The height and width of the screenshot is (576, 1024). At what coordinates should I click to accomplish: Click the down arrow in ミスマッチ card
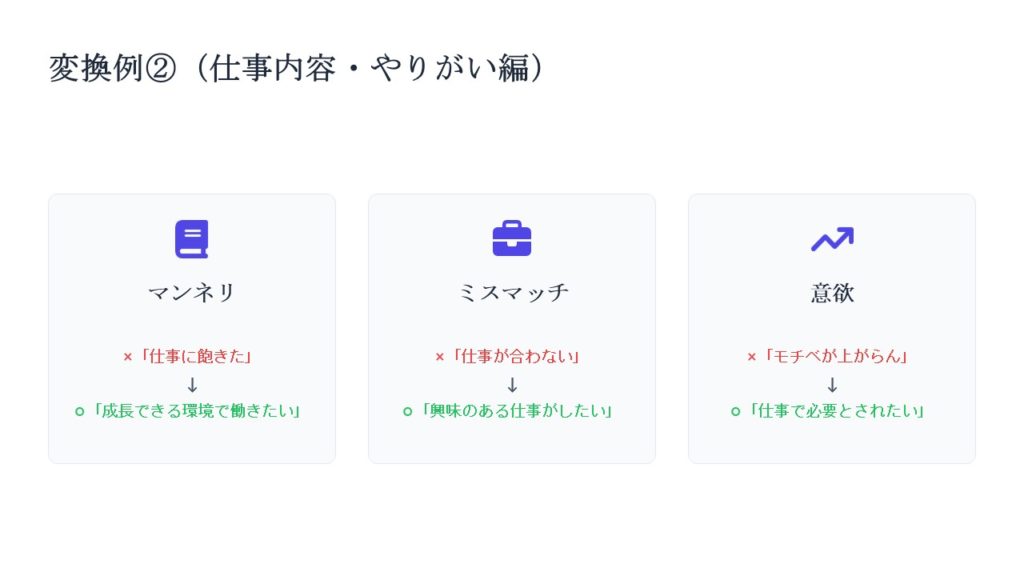pyautogui.click(x=512, y=384)
